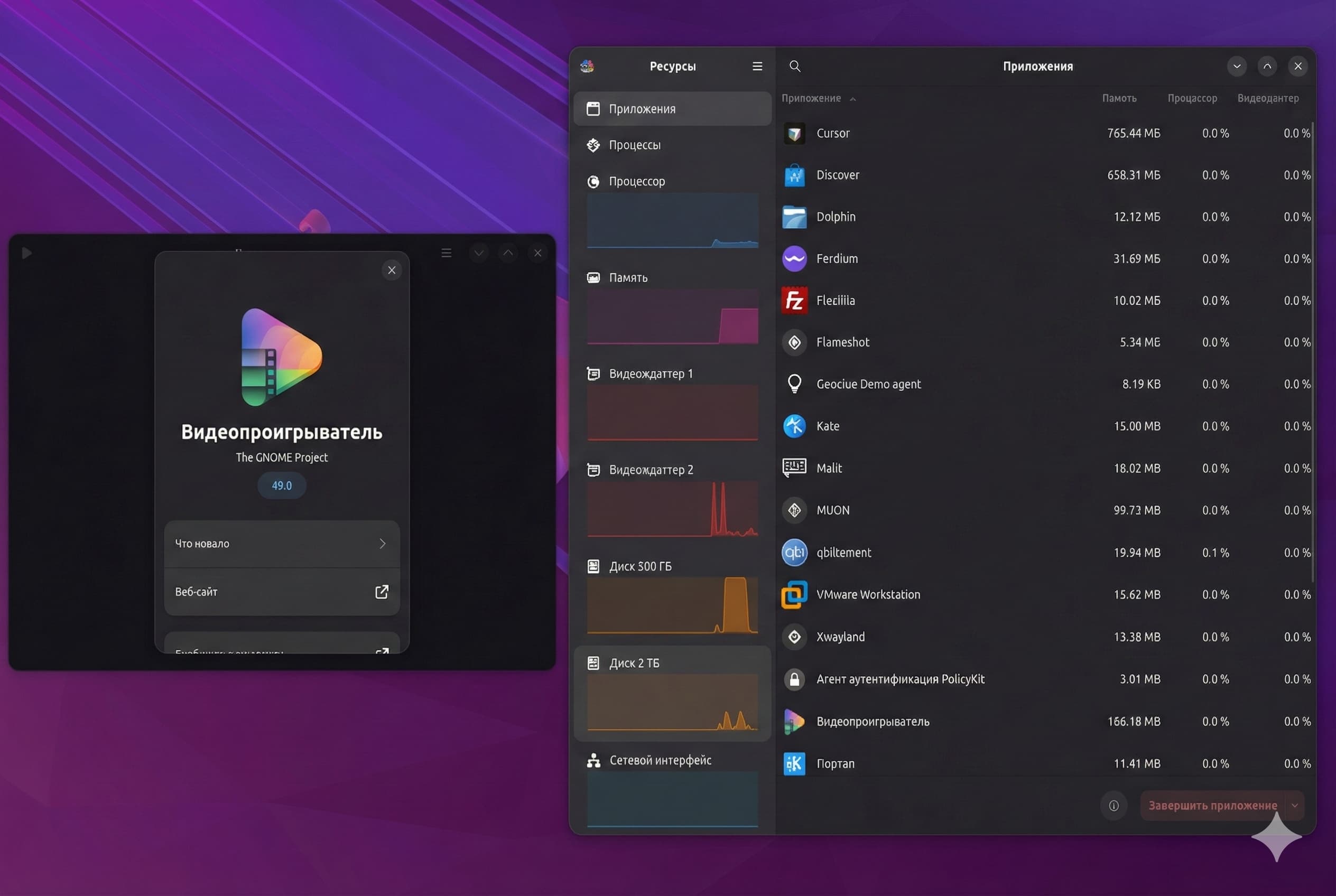Viewport: 1336px width, 896px height.
Task: Select the lightbulb icon of Geociue Demo agent
Action: pyautogui.click(x=794, y=384)
